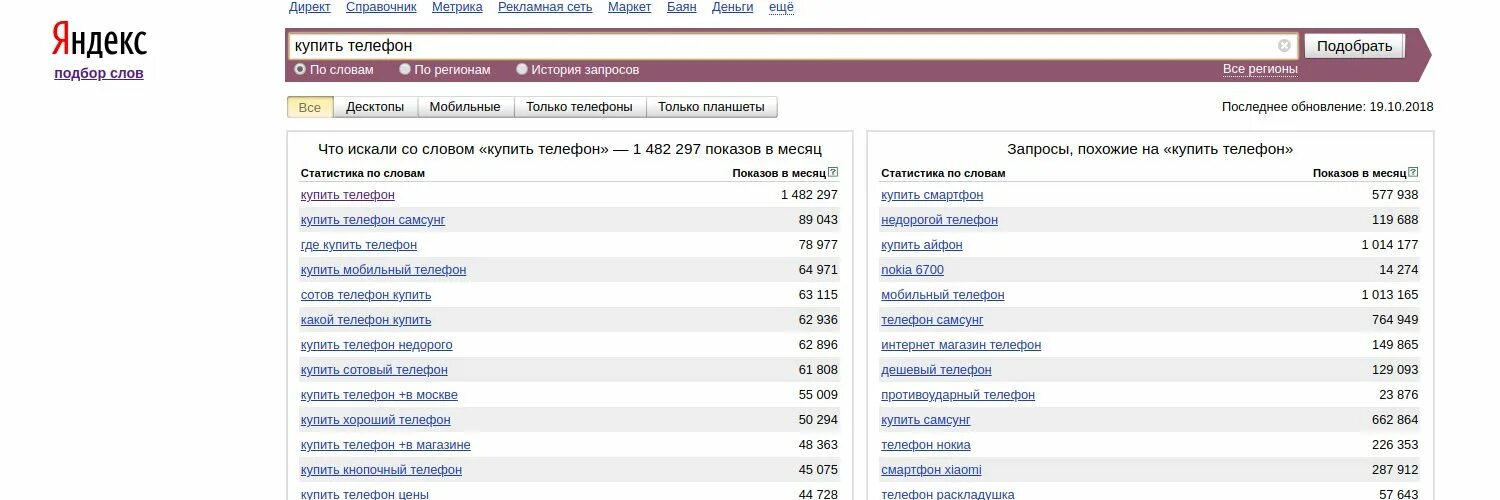1500x500 pixels.
Task: Open the 'купить сотовый телефон' link
Action: point(374,370)
